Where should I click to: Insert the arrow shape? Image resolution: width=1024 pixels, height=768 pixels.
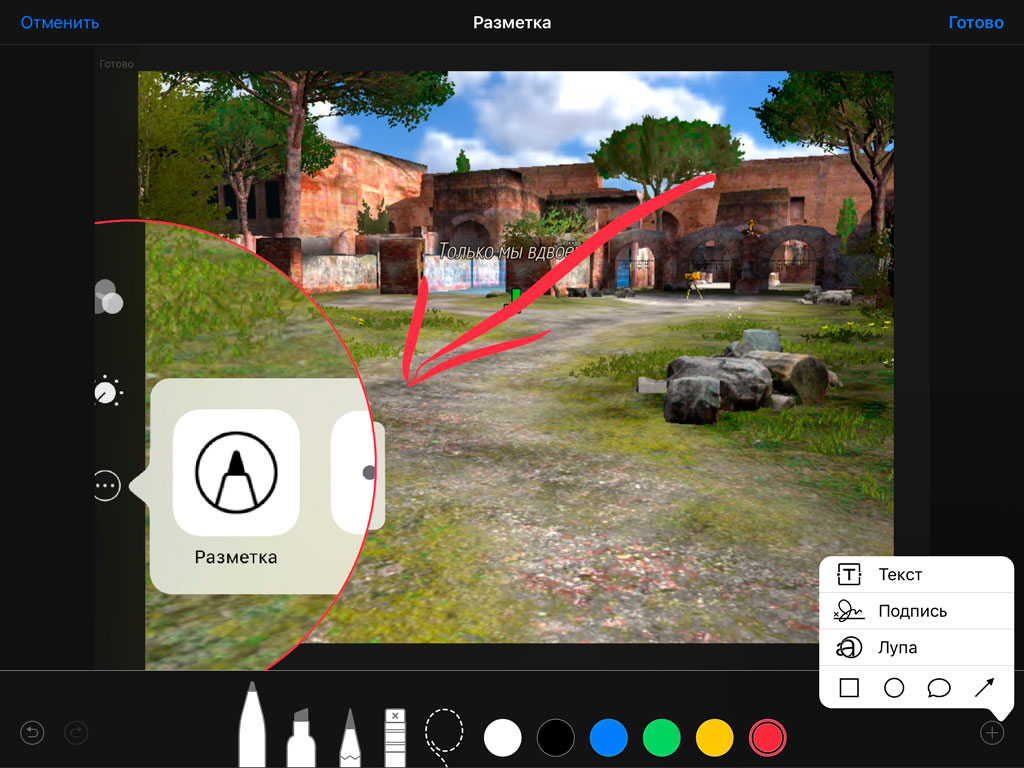[984, 688]
